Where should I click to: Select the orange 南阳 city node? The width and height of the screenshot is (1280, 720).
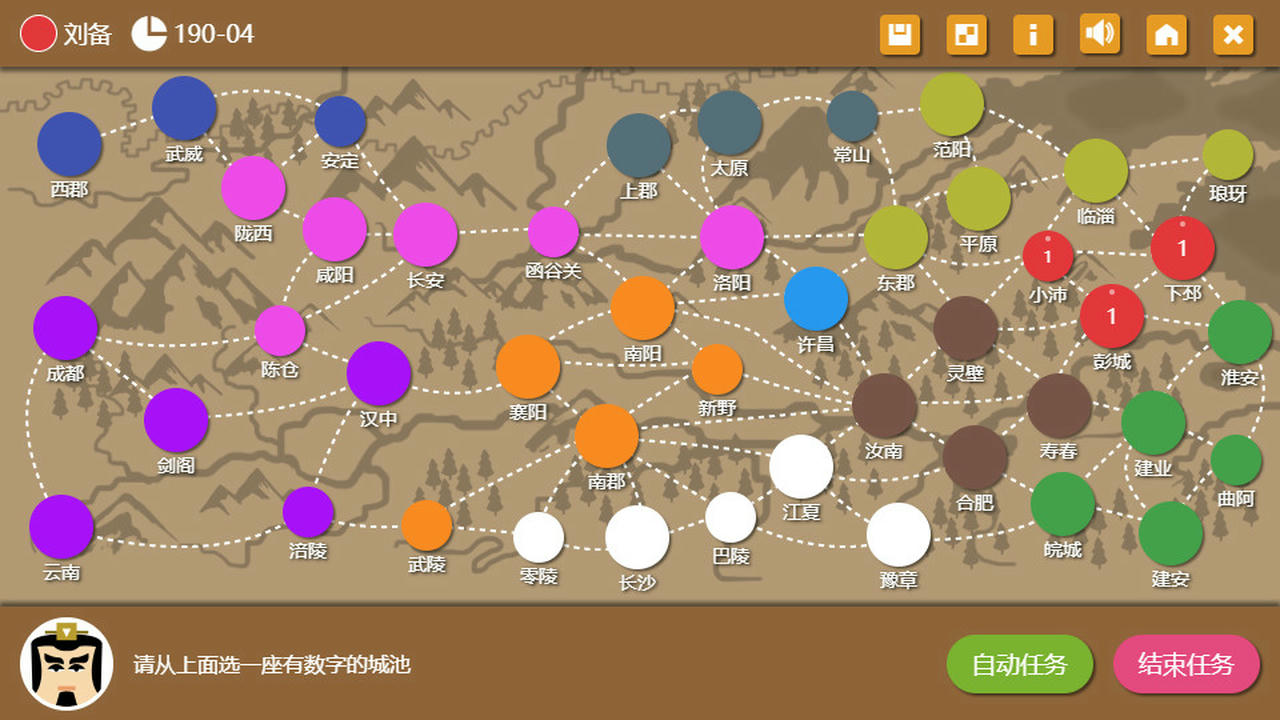click(642, 308)
